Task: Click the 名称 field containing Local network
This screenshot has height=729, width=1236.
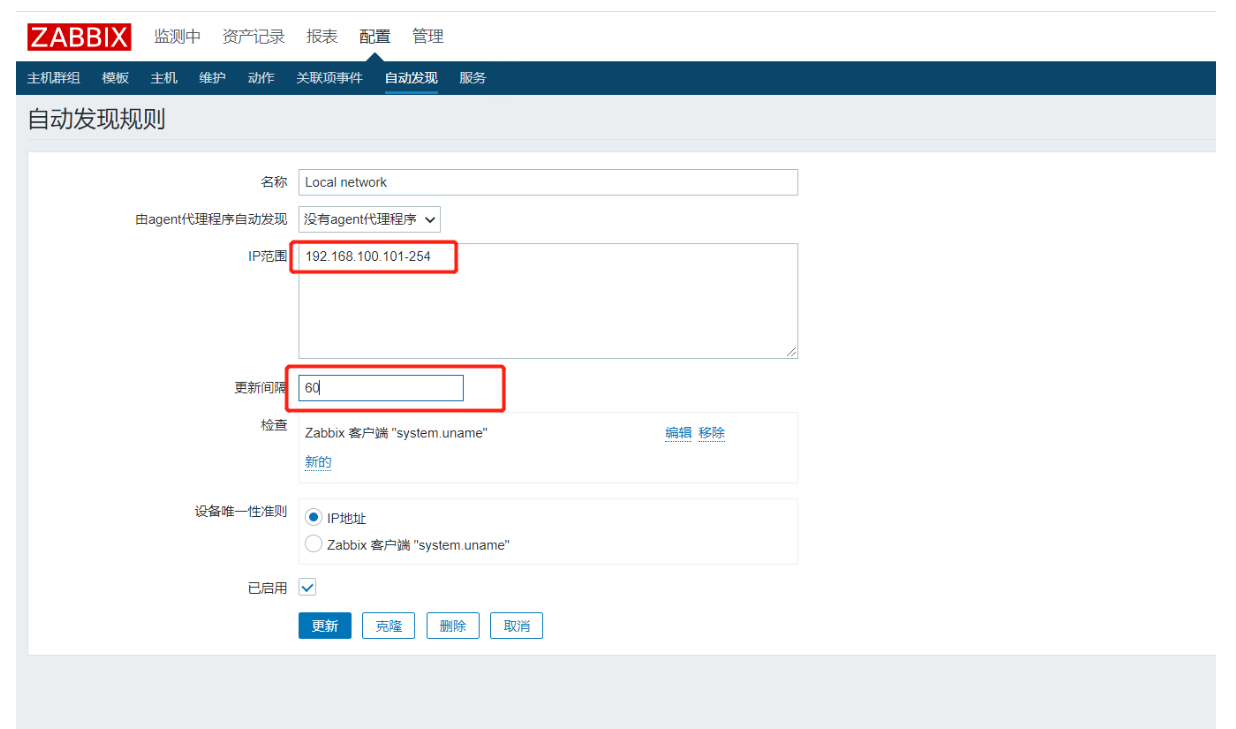Action: (x=548, y=182)
